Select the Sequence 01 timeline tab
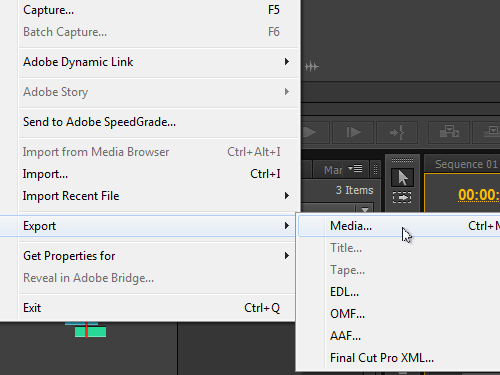Viewport: 500px width, 375px height. [x=466, y=164]
